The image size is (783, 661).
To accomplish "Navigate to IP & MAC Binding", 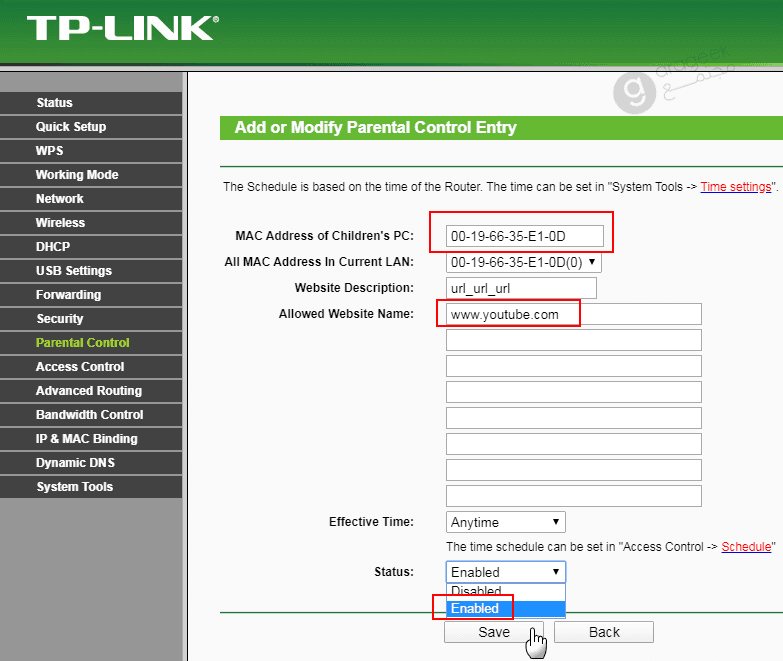I will (86, 439).
